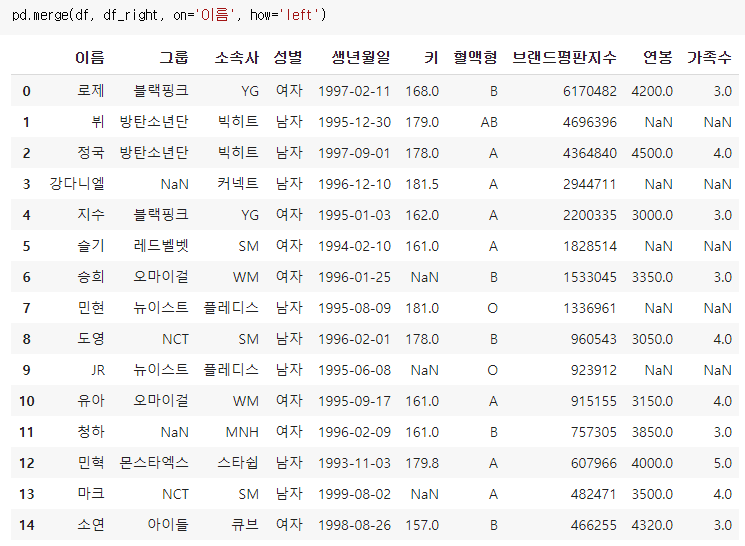Viewport: 745px width, 546px height.
Task: Click brand score 1828514
Action: coord(590,246)
